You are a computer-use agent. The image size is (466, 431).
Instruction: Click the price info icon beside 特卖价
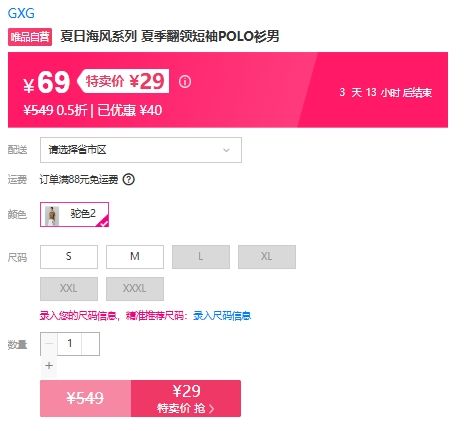(x=185, y=82)
